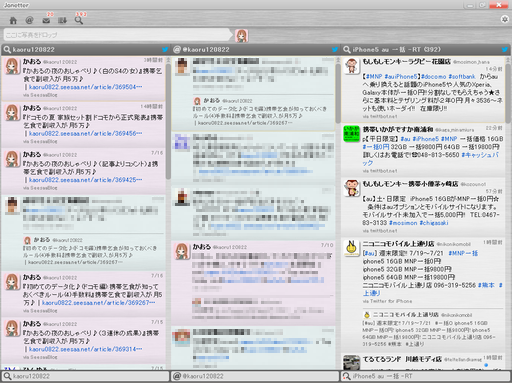Click #softbank hashtag link

tap(462, 77)
